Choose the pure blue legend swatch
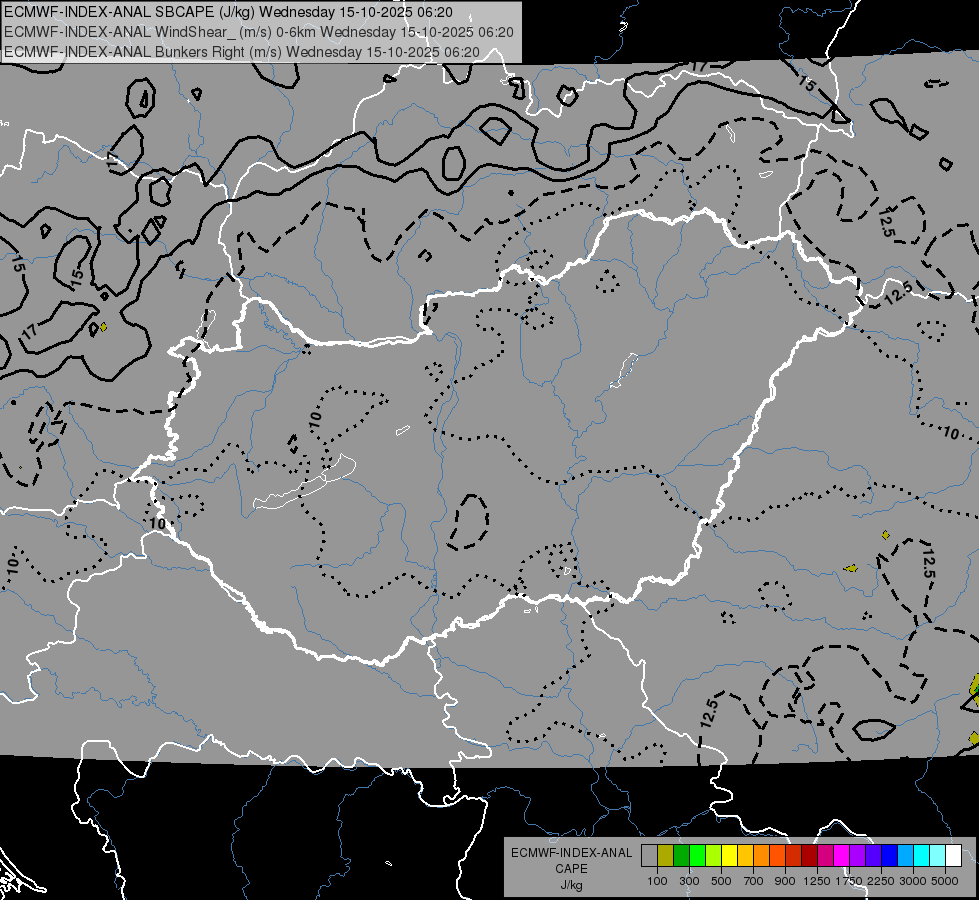This screenshot has height=900, width=979. (889, 856)
